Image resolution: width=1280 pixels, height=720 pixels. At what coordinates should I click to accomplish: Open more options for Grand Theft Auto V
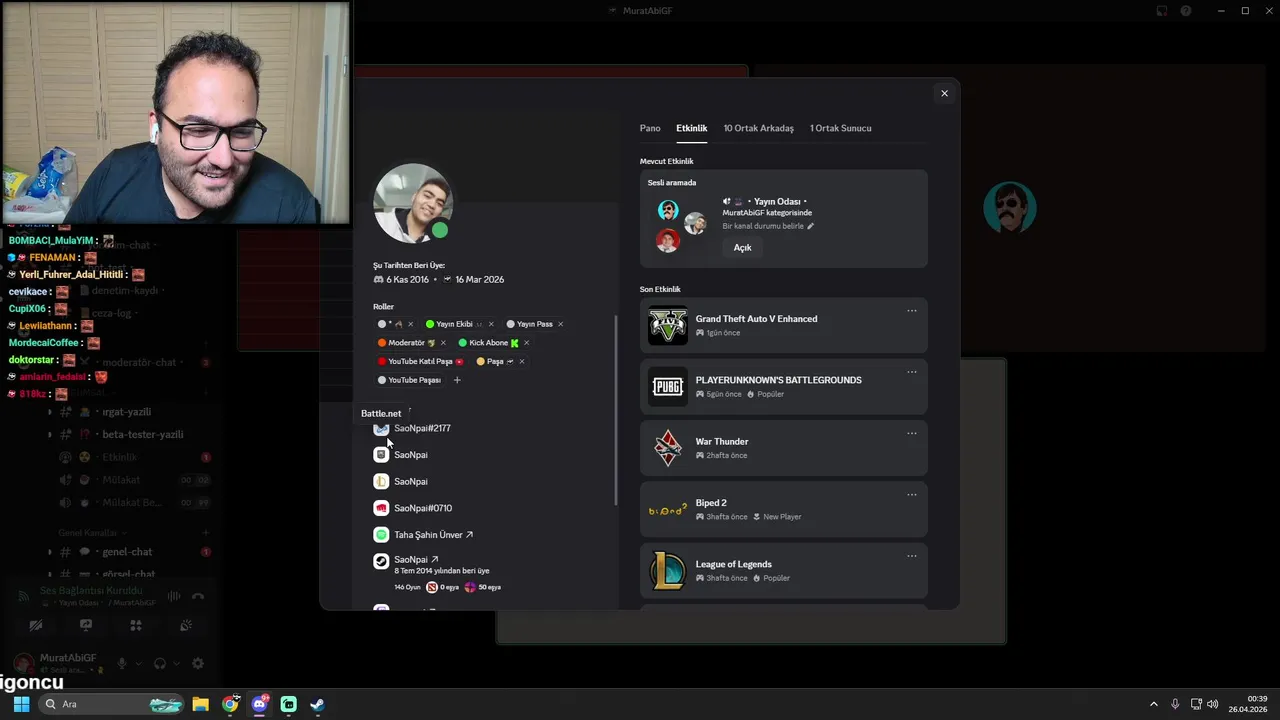tap(912, 311)
